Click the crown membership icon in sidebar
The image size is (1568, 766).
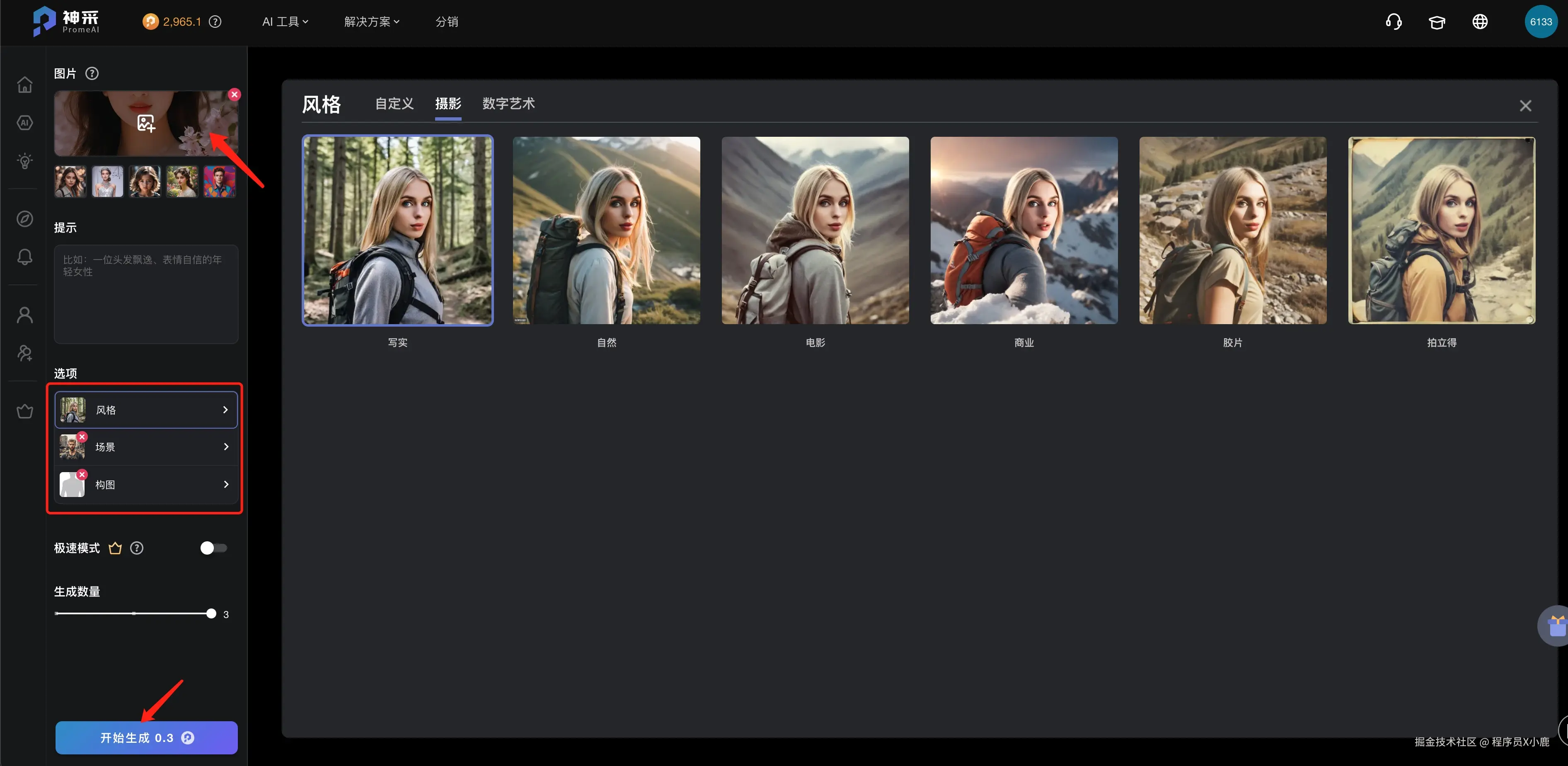click(x=24, y=412)
